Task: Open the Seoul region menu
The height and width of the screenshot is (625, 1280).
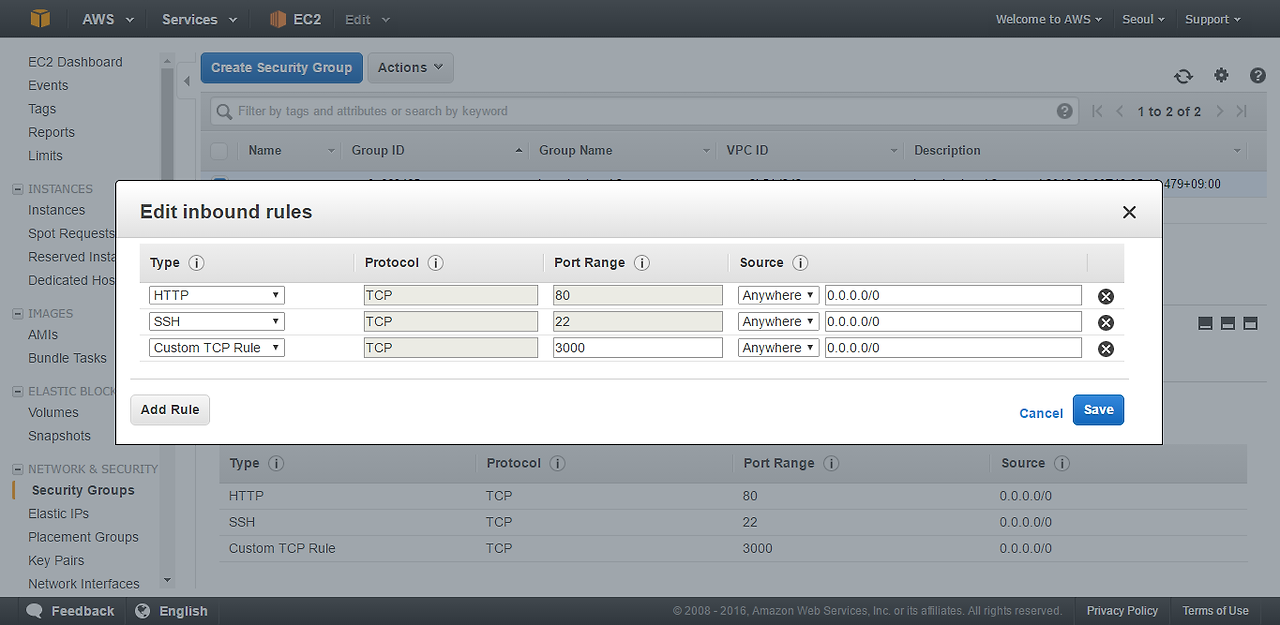Action: pyautogui.click(x=1144, y=19)
